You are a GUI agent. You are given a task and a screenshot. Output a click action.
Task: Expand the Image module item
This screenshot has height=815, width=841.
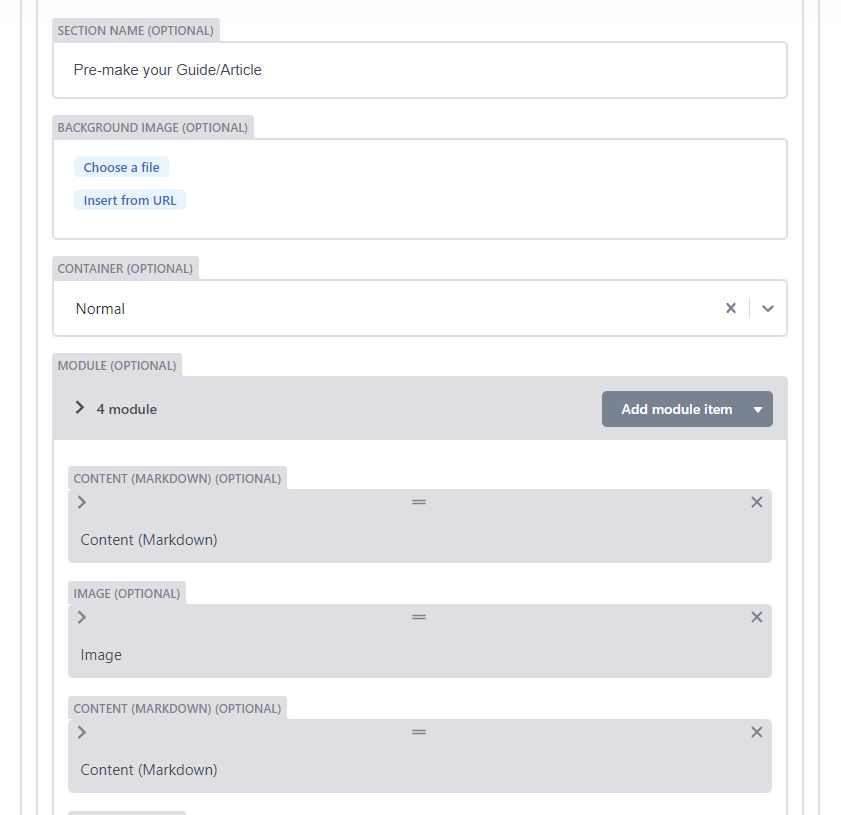pos(82,617)
